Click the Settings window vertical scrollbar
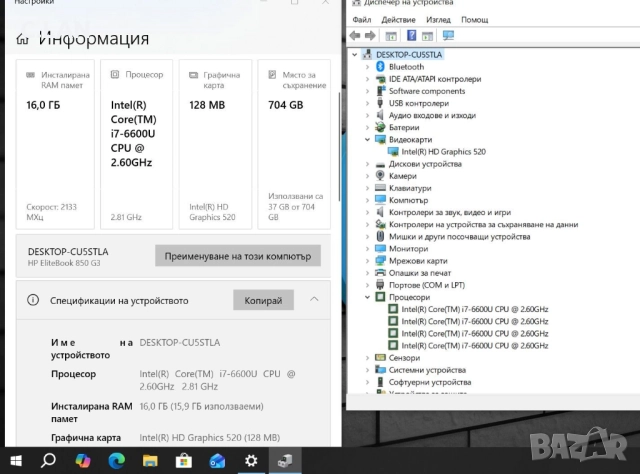Image resolution: width=640 pixels, height=474 pixels. tap(339, 147)
